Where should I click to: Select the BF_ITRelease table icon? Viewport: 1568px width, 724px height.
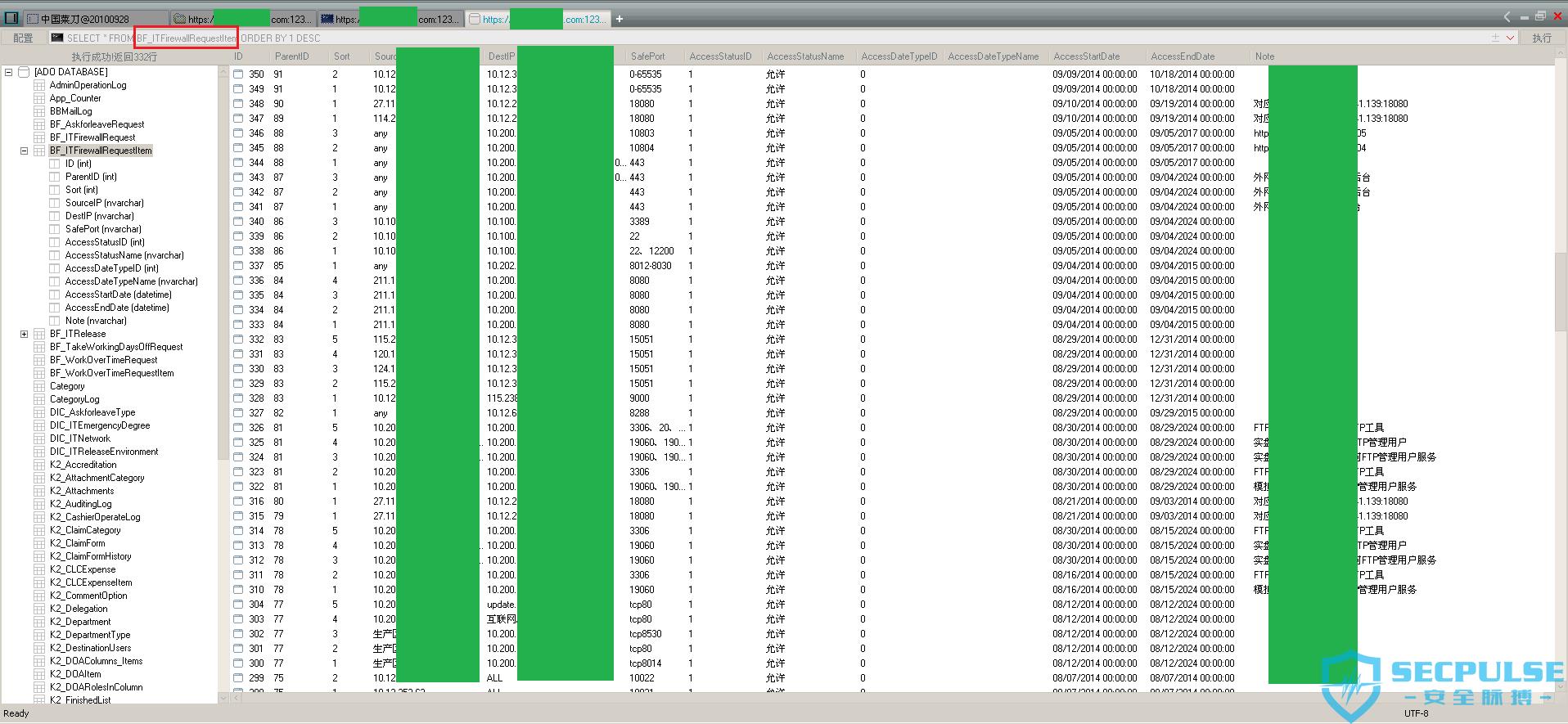point(39,334)
